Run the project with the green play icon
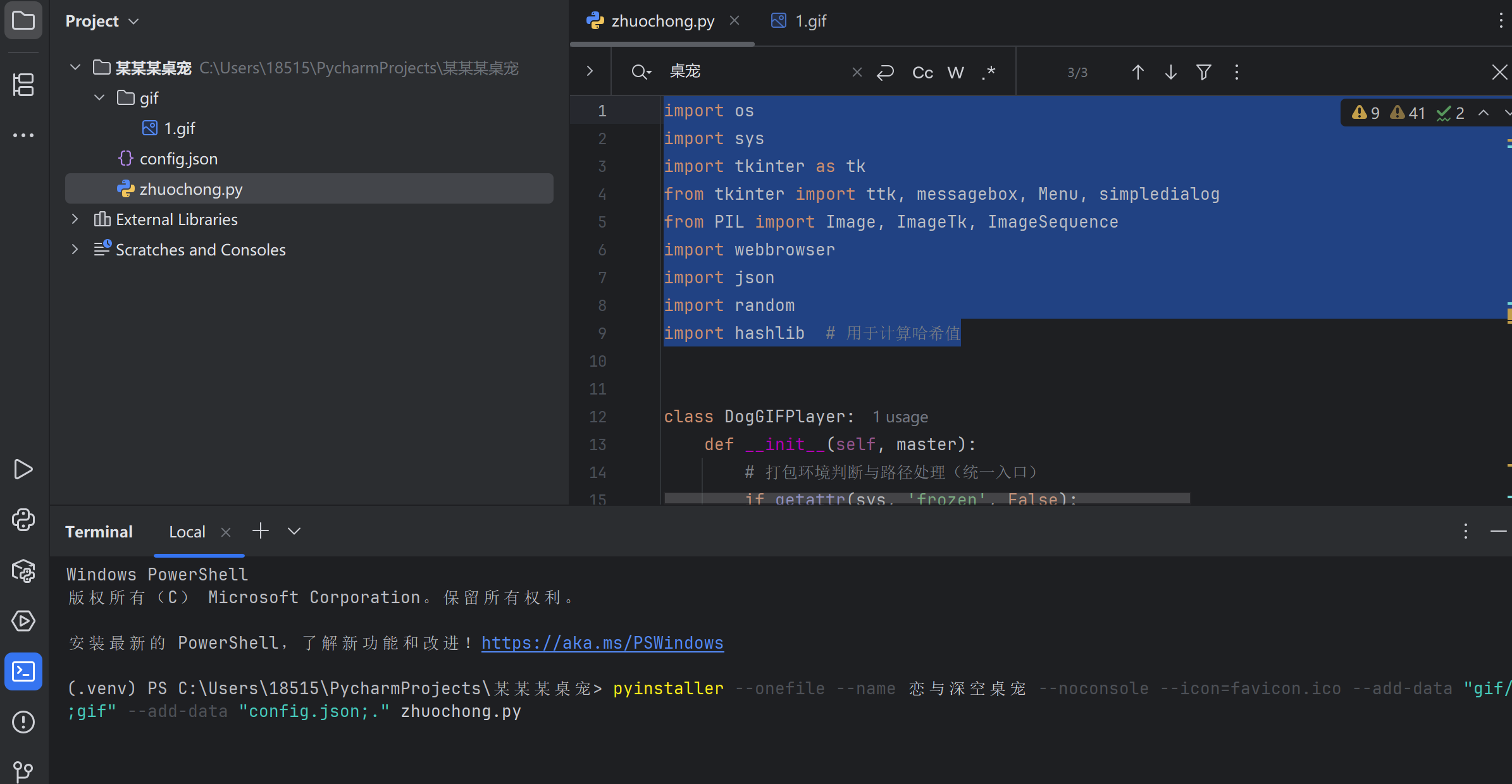Image resolution: width=1512 pixels, height=784 pixels. [23, 469]
